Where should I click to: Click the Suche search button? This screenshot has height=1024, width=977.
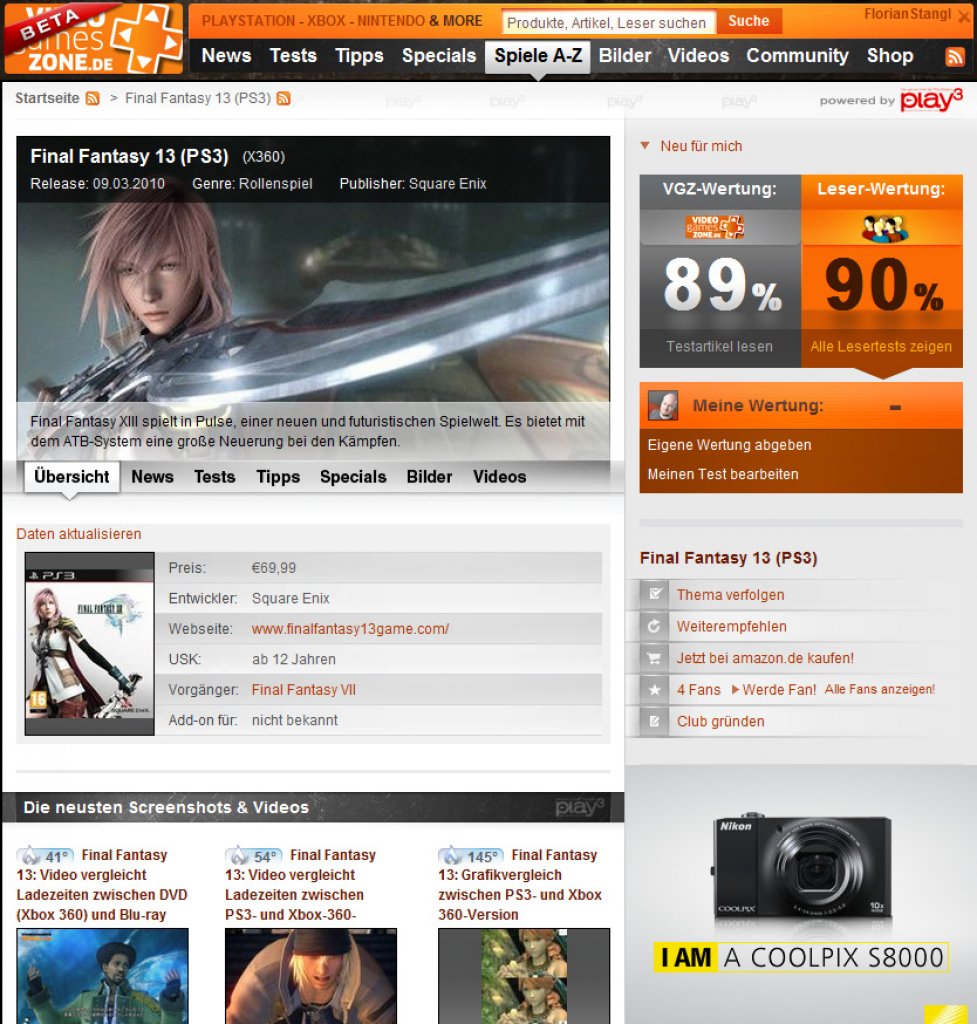coord(748,21)
